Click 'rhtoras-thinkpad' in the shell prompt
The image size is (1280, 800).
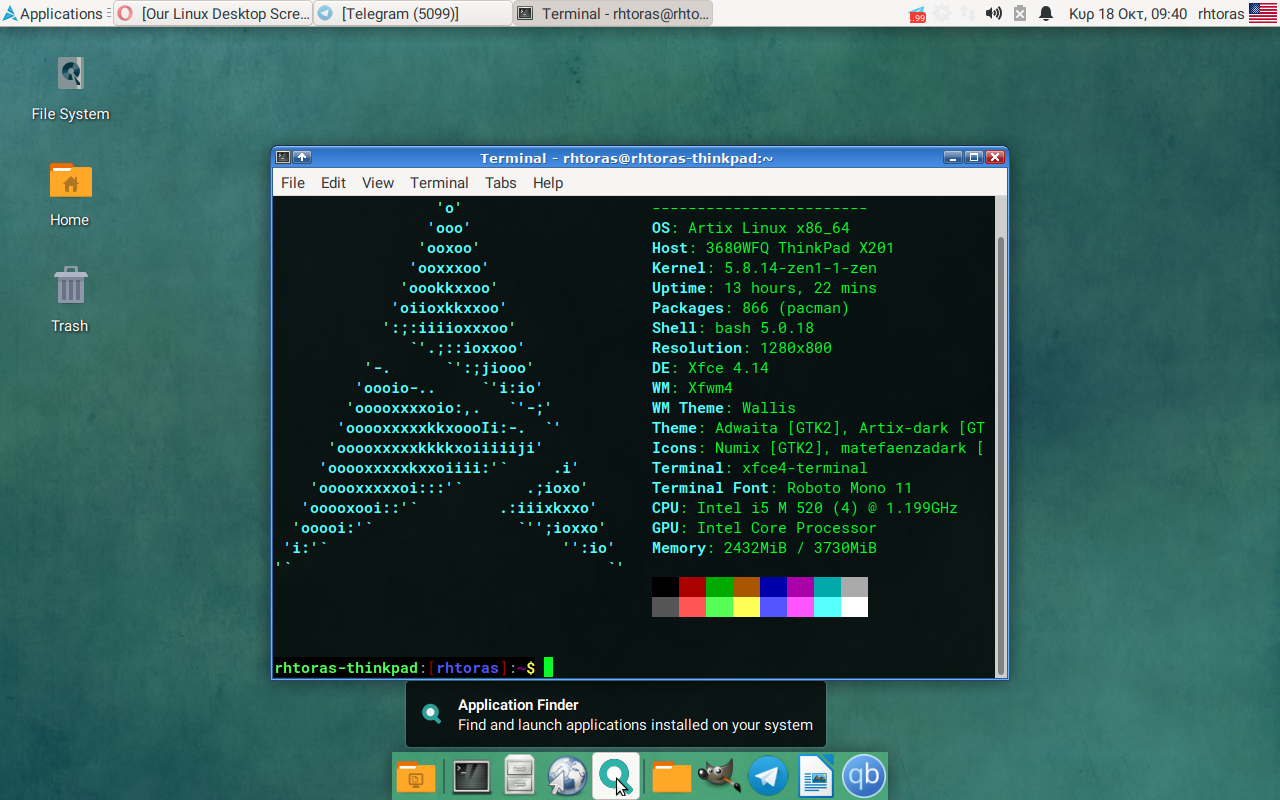tap(346, 667)
